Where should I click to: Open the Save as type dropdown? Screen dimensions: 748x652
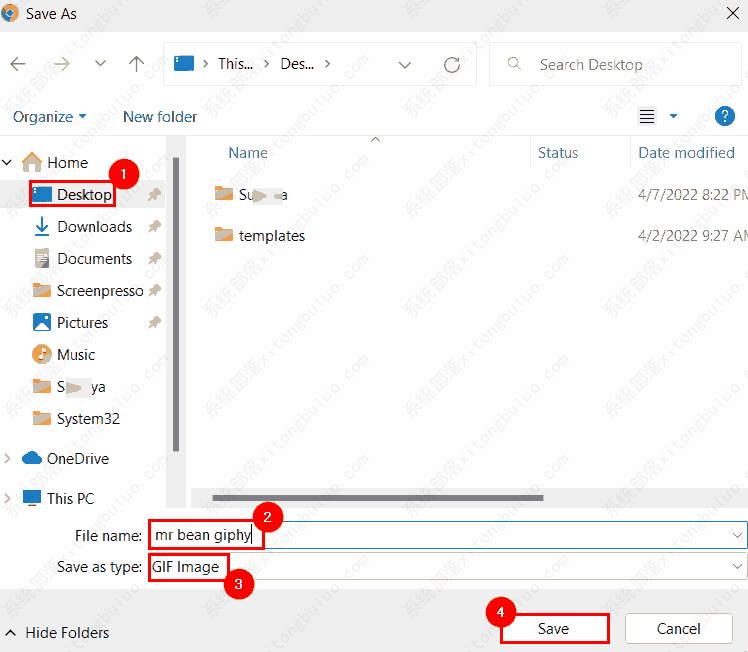click(737, 567)
